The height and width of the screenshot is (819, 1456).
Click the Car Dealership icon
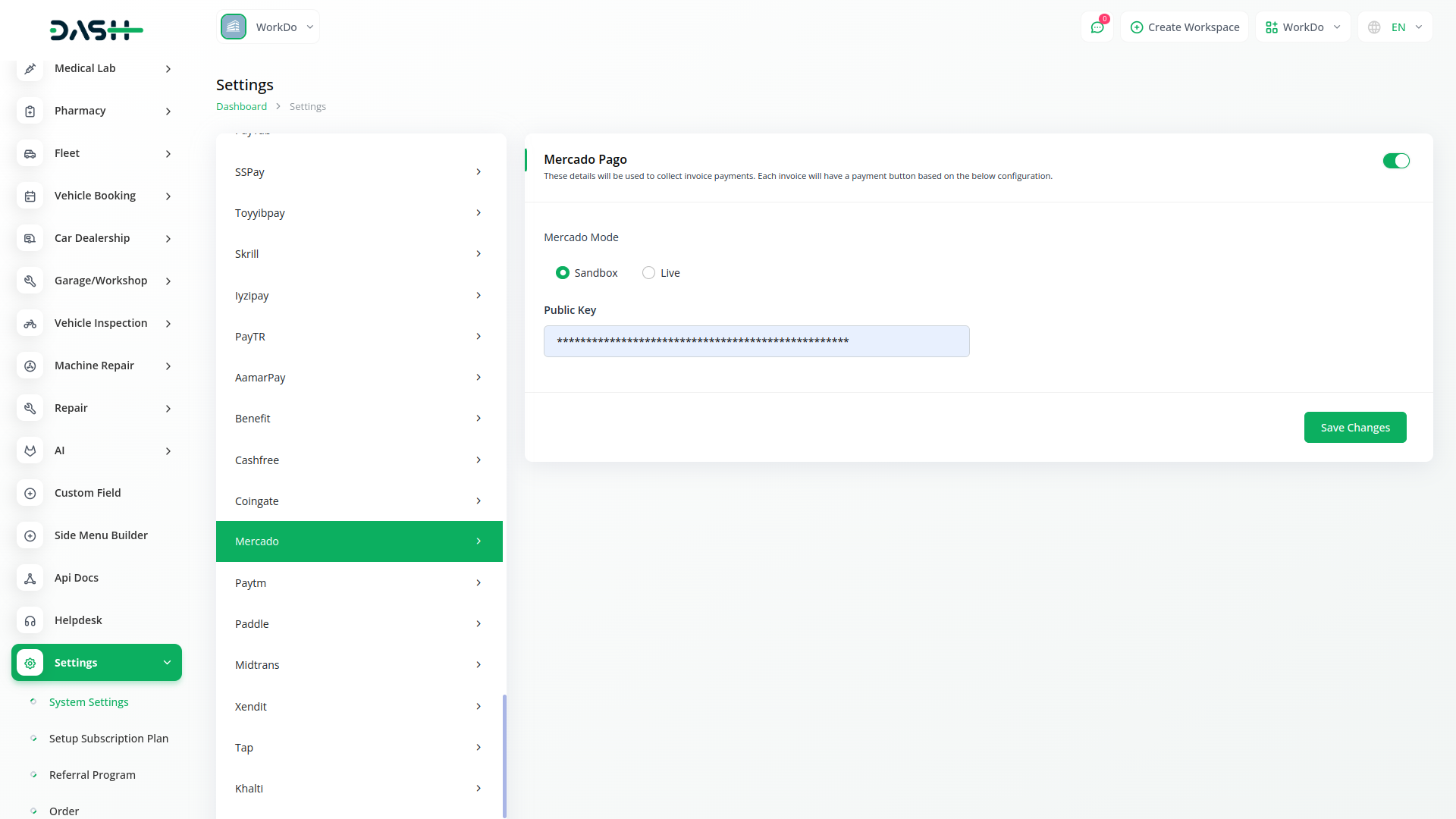tap(30, 238)
